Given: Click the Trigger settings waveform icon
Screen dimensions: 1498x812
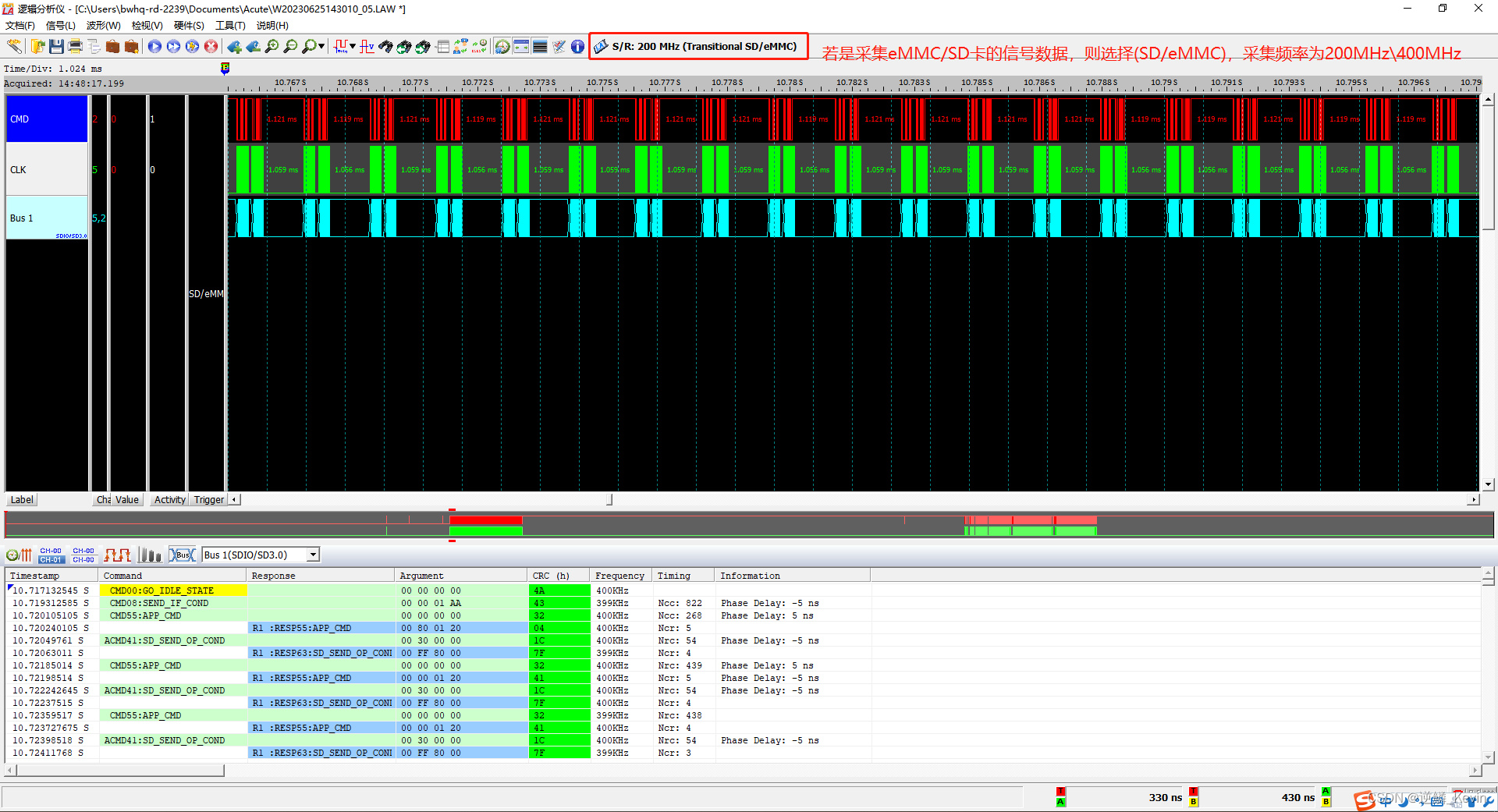Looking at the screenshot, I should [x=341, y=47].
